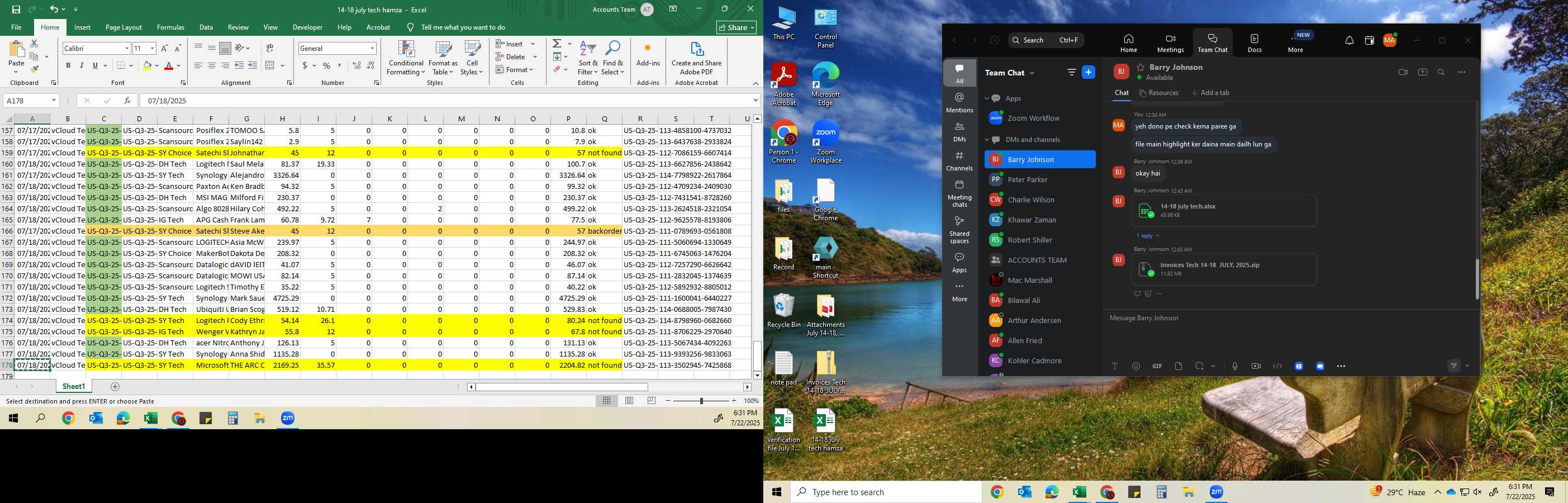Expand the Paste options arrow
The height and width of the screenshot is (503, 1568).
tap(16, 72)
